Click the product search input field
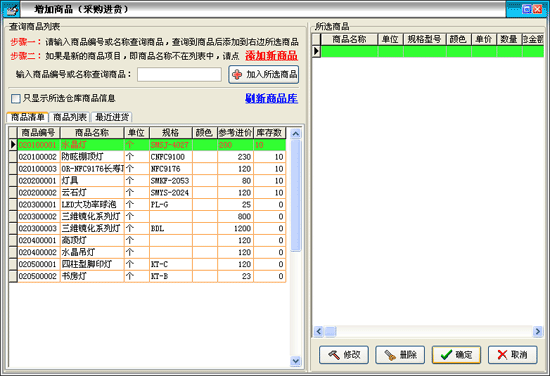Viewport: 550px width, 376px height. coord(179,74)
